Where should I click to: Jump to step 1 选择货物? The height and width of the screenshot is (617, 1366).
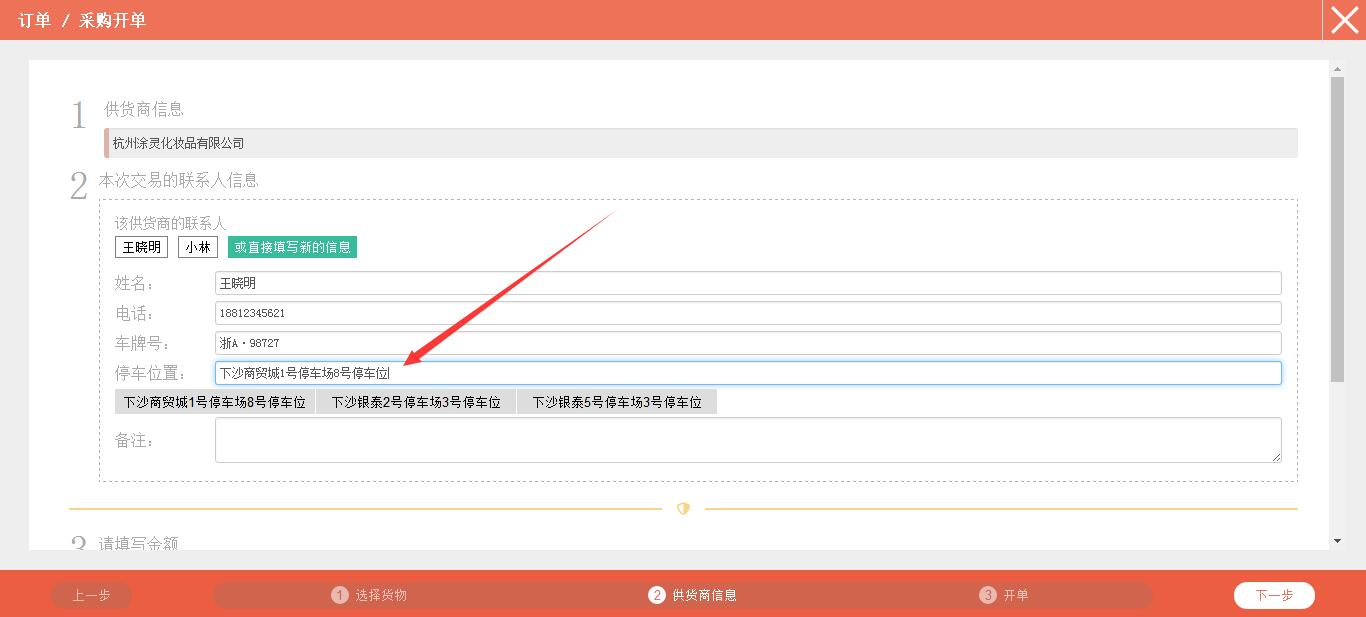coord(370,596)
